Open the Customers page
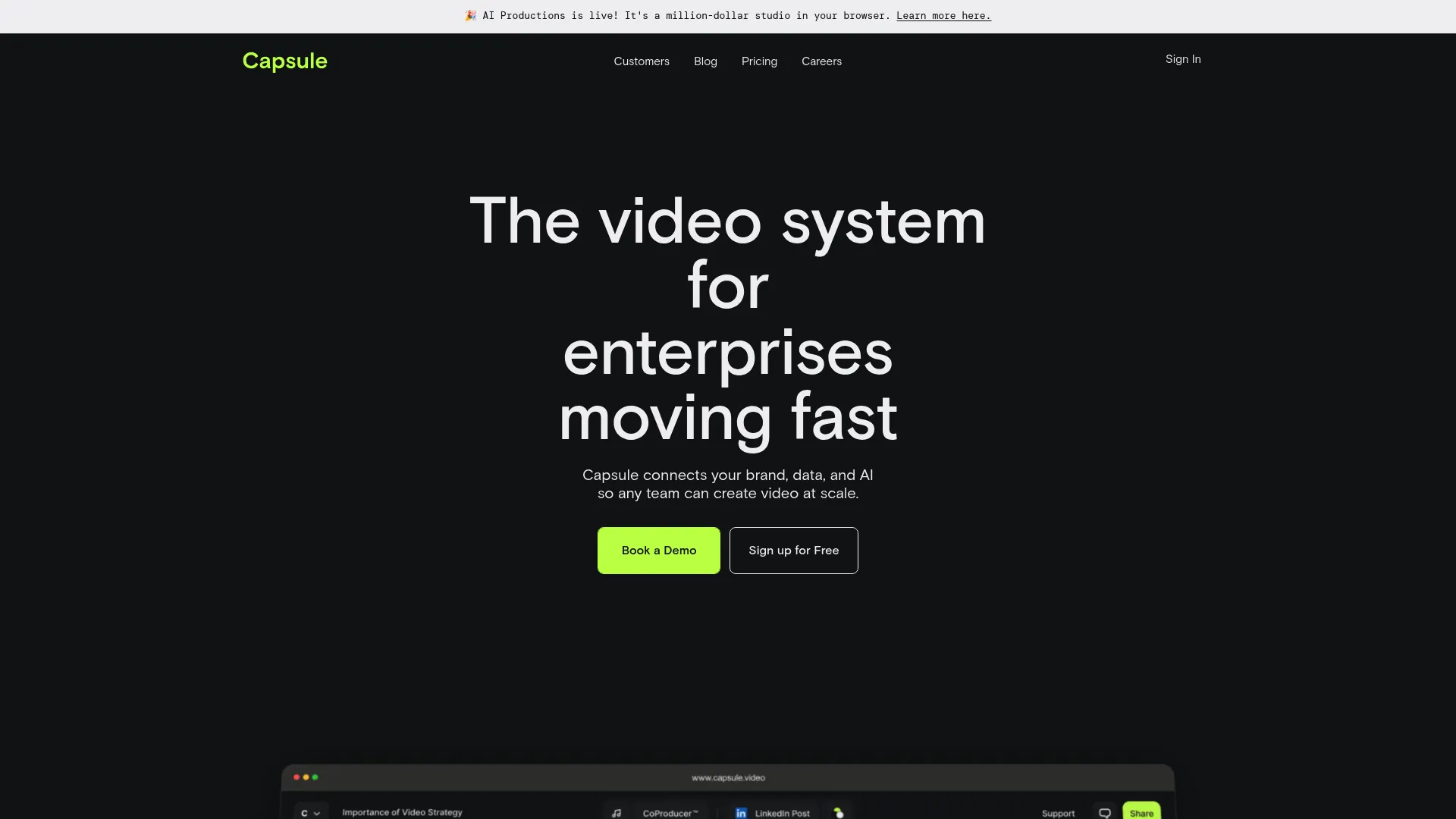 coord(642,61)
